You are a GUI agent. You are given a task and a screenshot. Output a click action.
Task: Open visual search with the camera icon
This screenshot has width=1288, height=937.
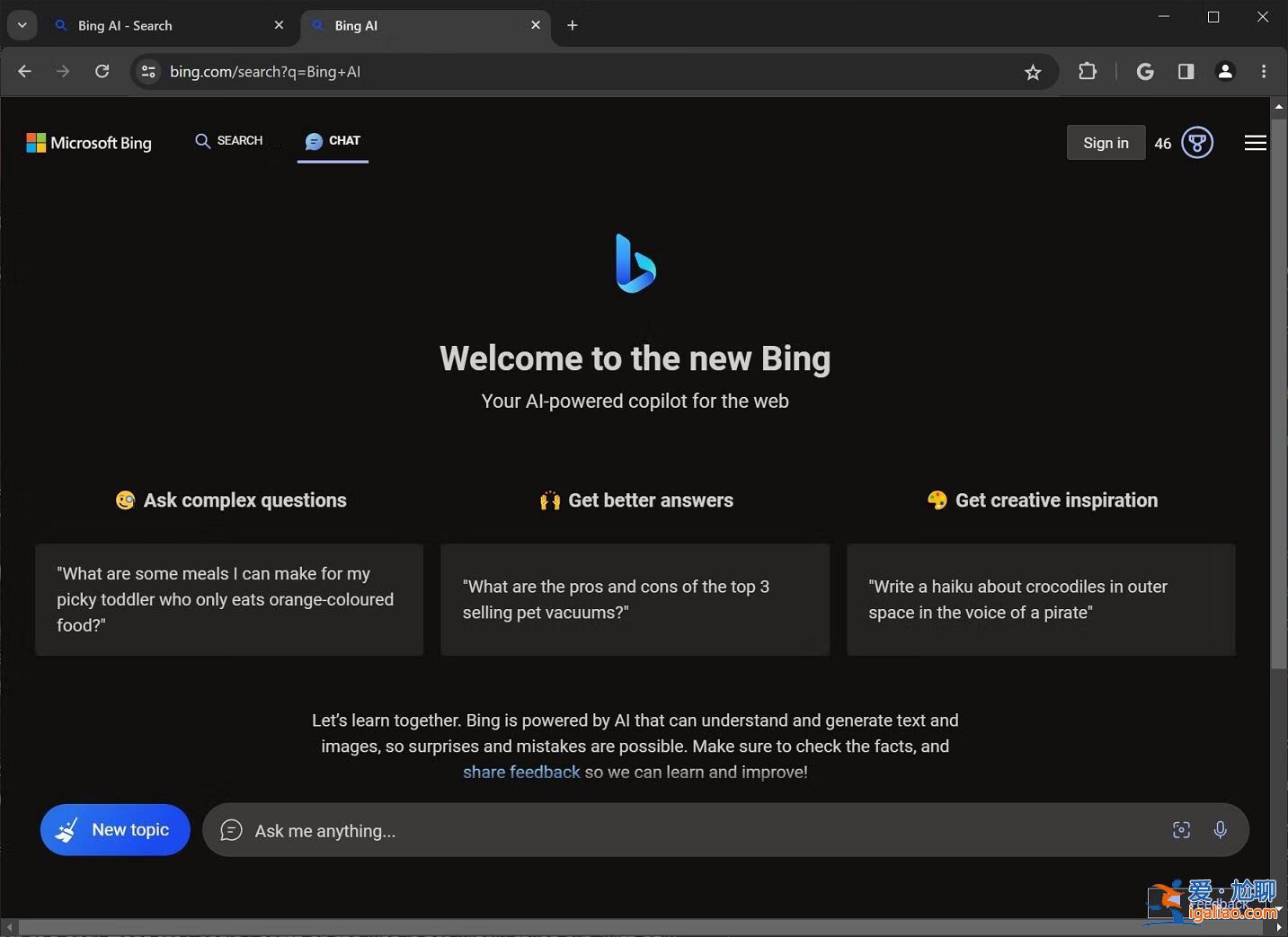[x=1181, y=830]
